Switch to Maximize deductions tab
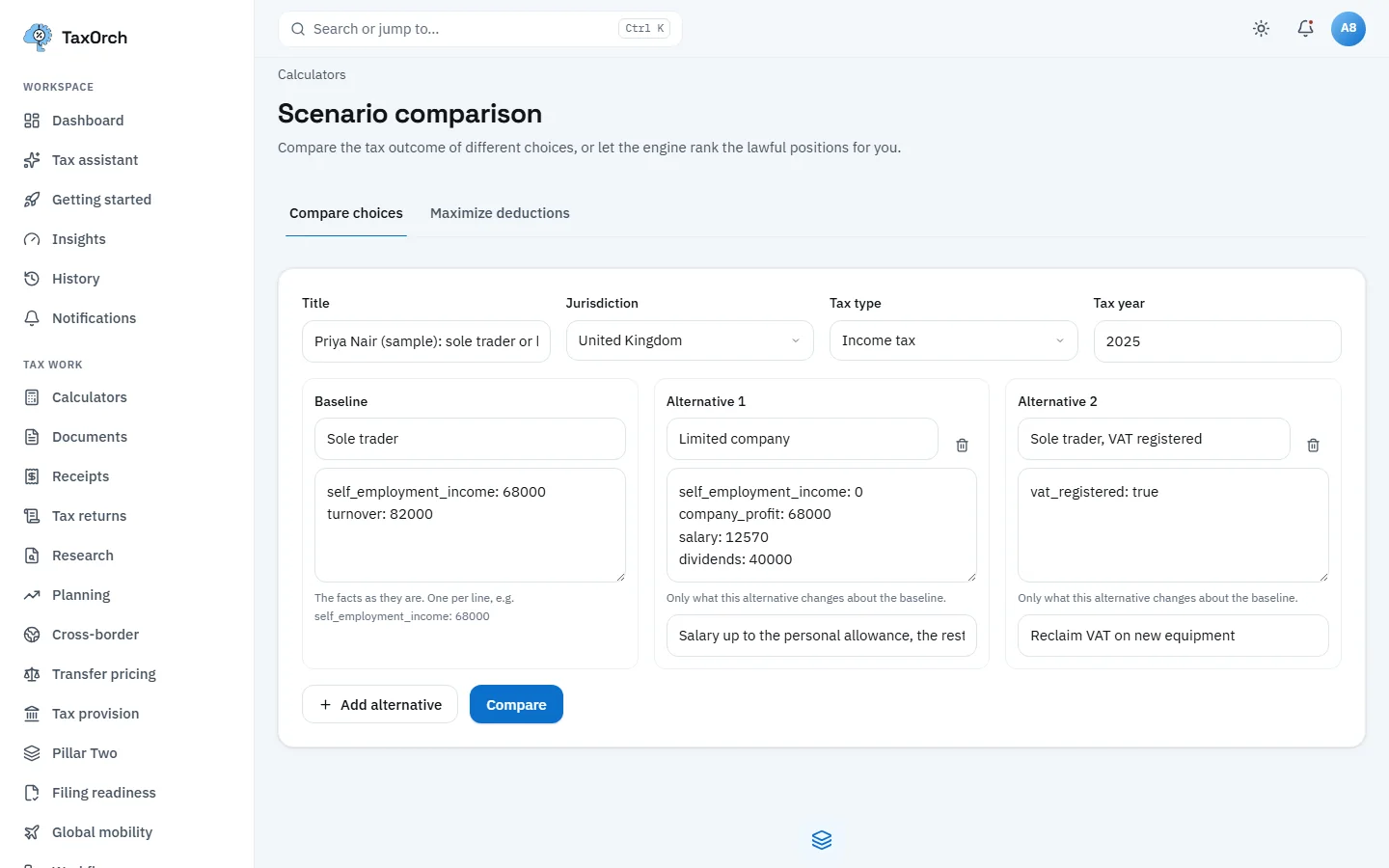Image resolution: width=1389 pixels, height=868 pixels. tap(500, 213)
